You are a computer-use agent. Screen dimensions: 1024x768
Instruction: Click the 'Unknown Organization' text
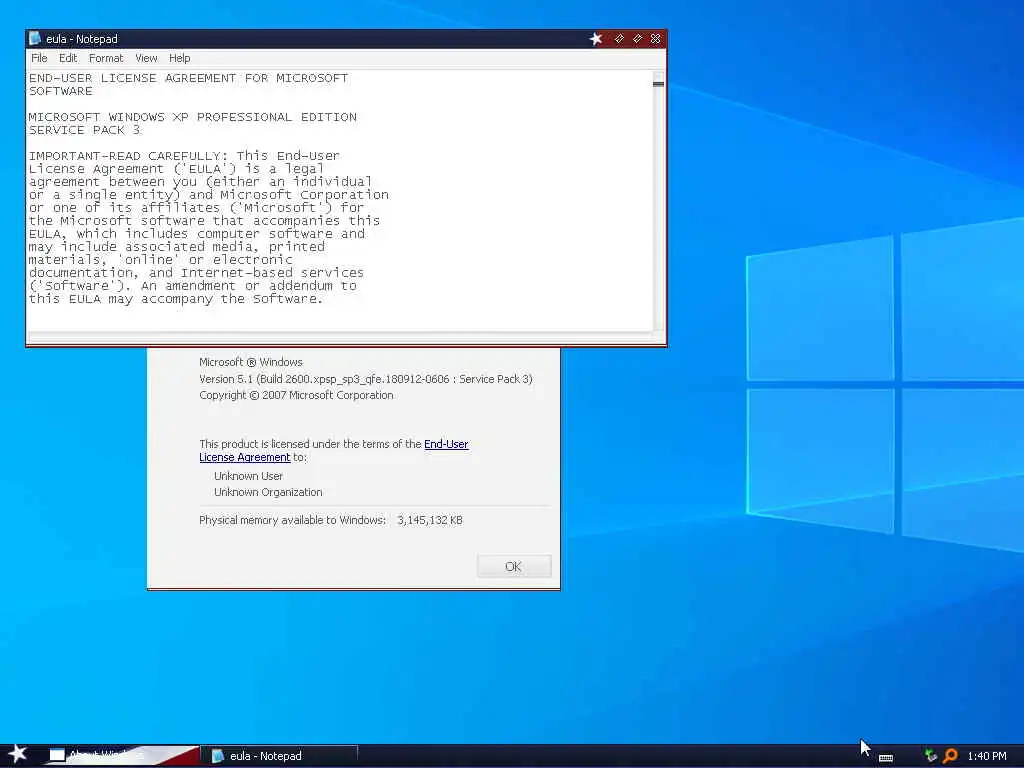tap(268, 492)
